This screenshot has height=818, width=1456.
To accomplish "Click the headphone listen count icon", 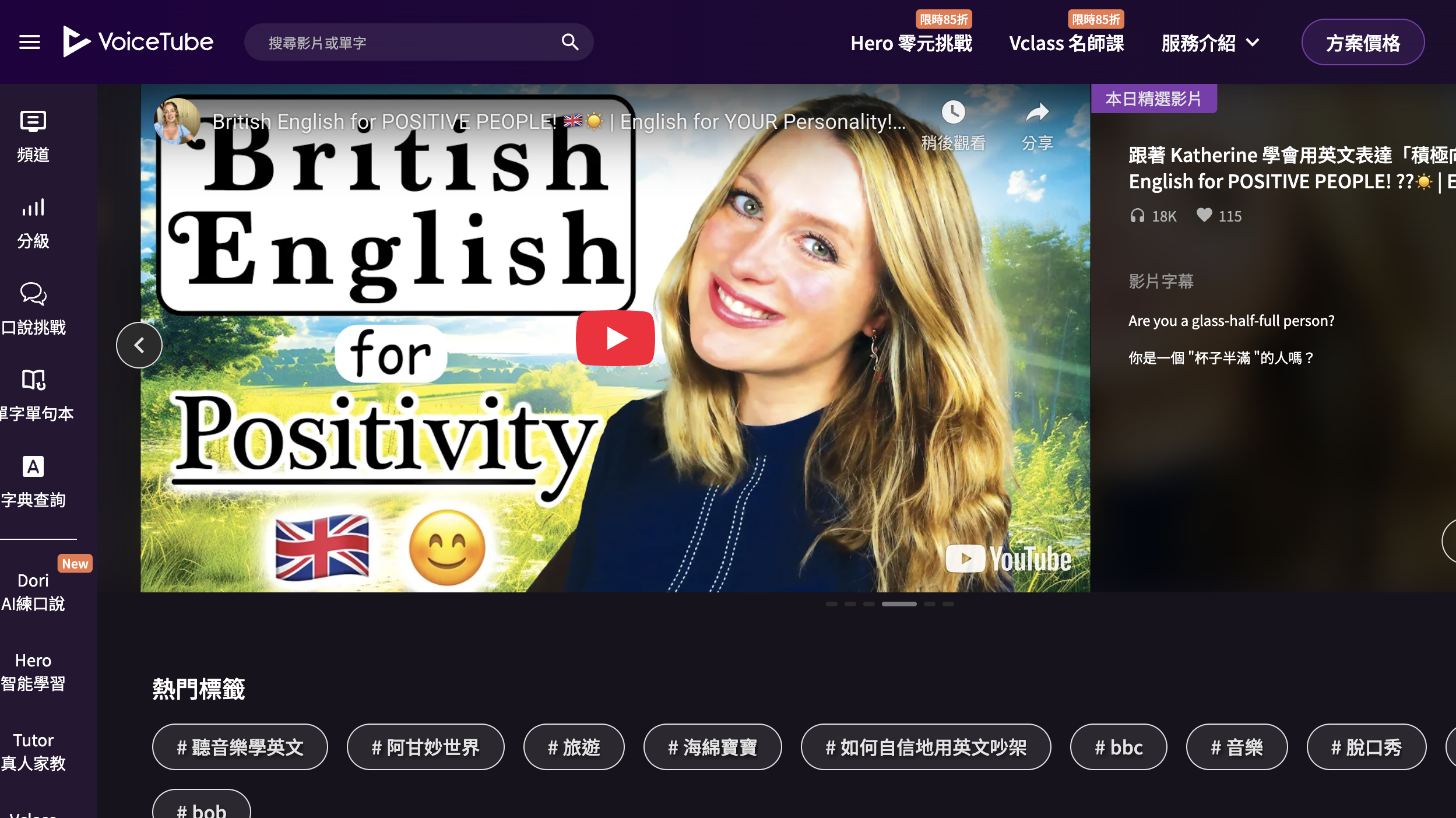I will coord(1137,216).
